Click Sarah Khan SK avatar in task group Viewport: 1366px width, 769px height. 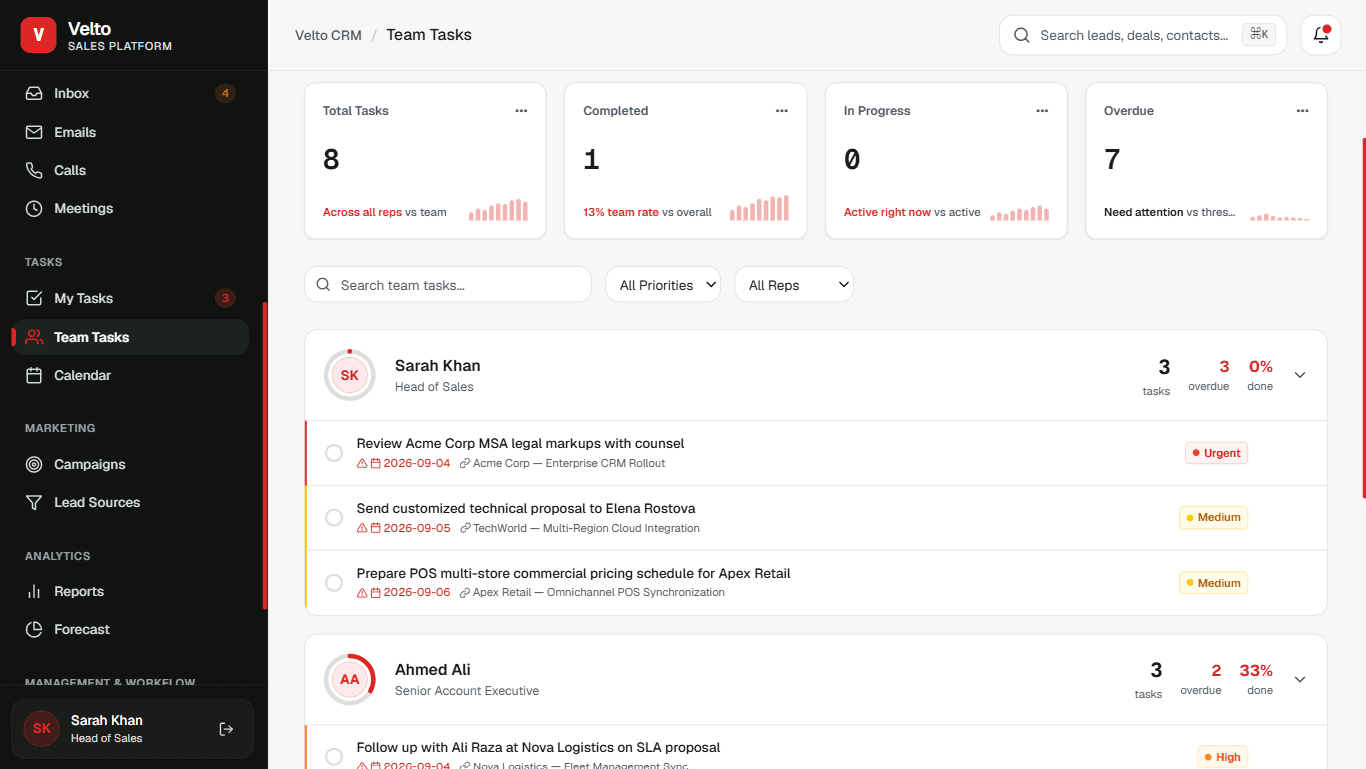[x=349, y=375]
